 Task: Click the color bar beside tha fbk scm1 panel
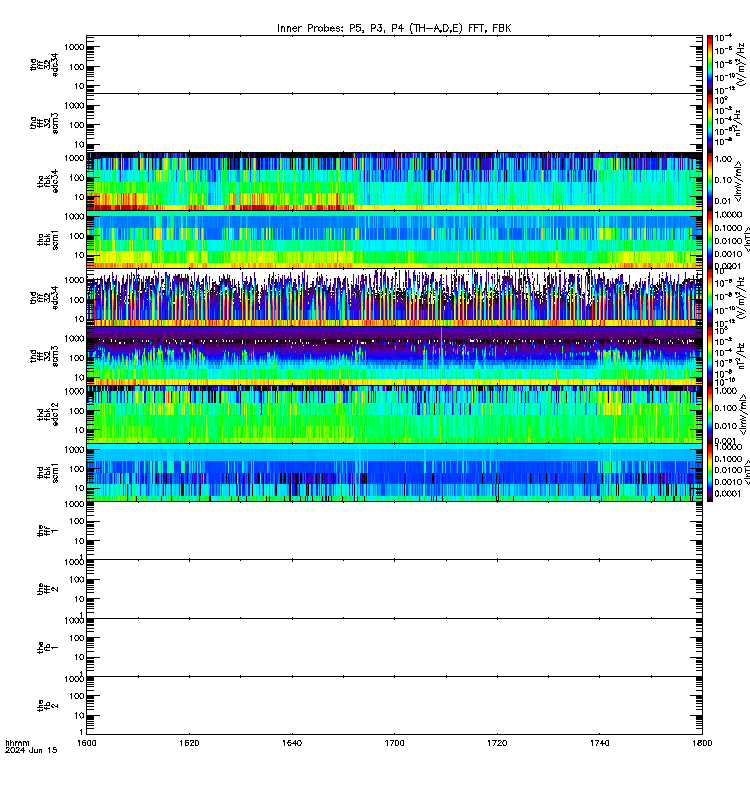click(x=710, y=239)
